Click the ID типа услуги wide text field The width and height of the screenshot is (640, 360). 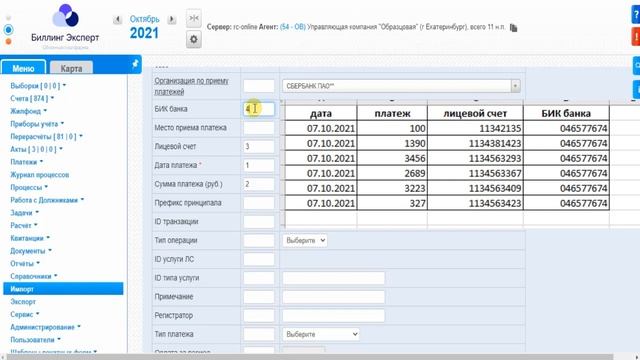pyautogui.click(x=333, y=278)
